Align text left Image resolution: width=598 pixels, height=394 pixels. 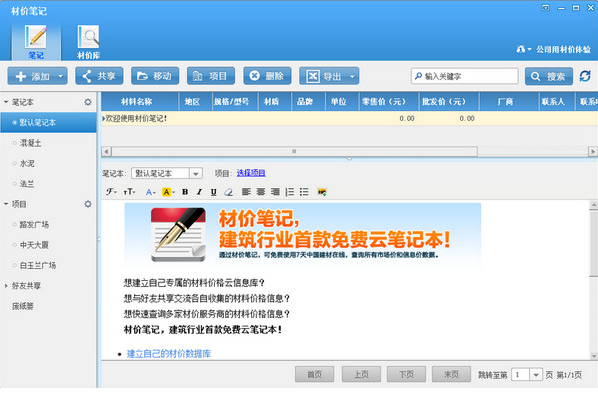[x=246, y=192]
